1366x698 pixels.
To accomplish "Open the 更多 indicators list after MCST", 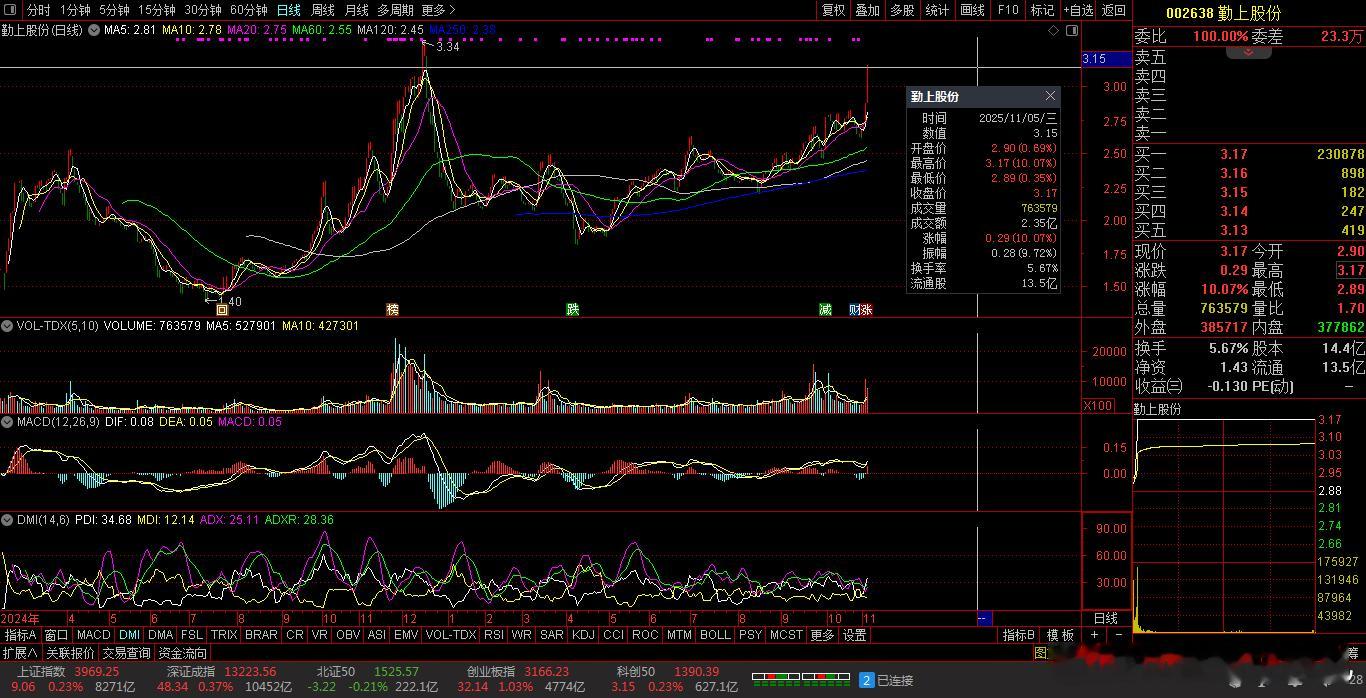I will tap(822, 635).
